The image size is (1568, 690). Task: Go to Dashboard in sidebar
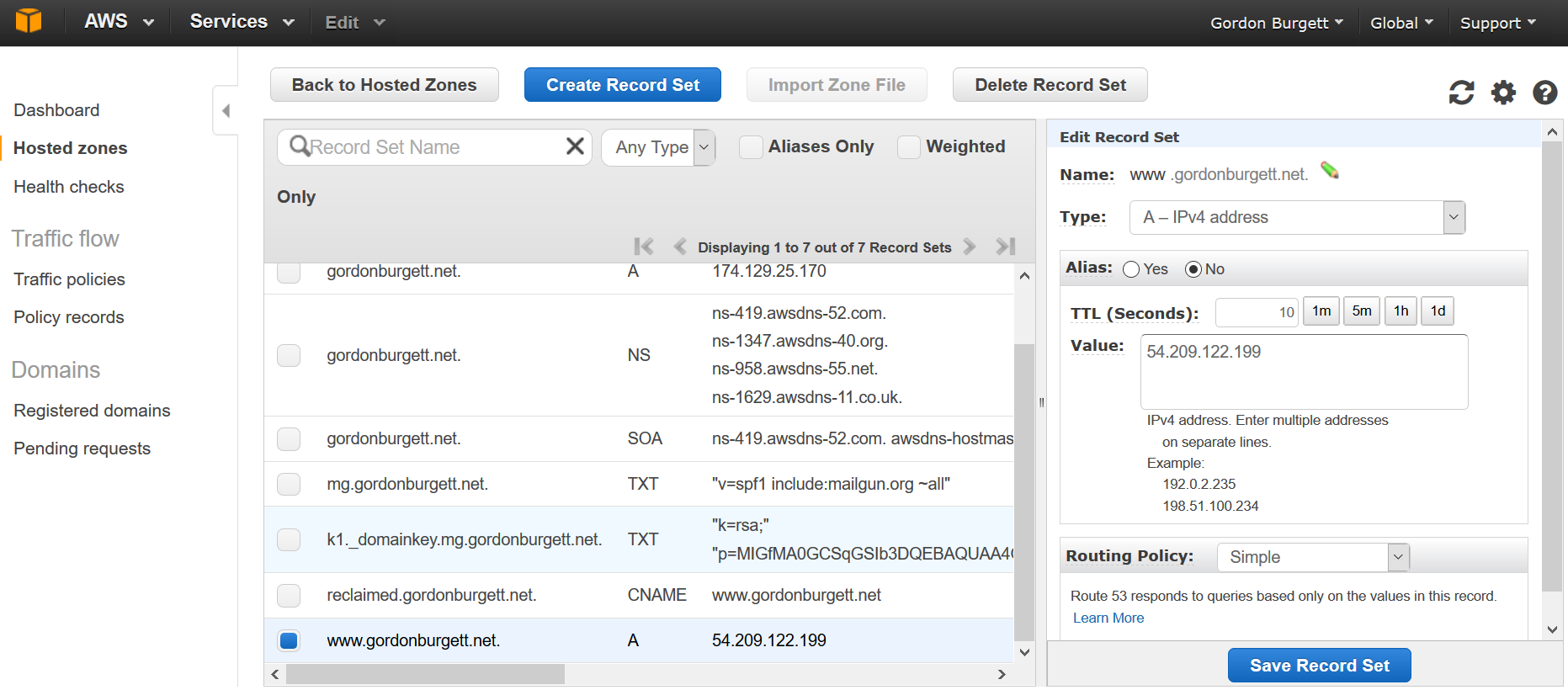tap(56, 110)
